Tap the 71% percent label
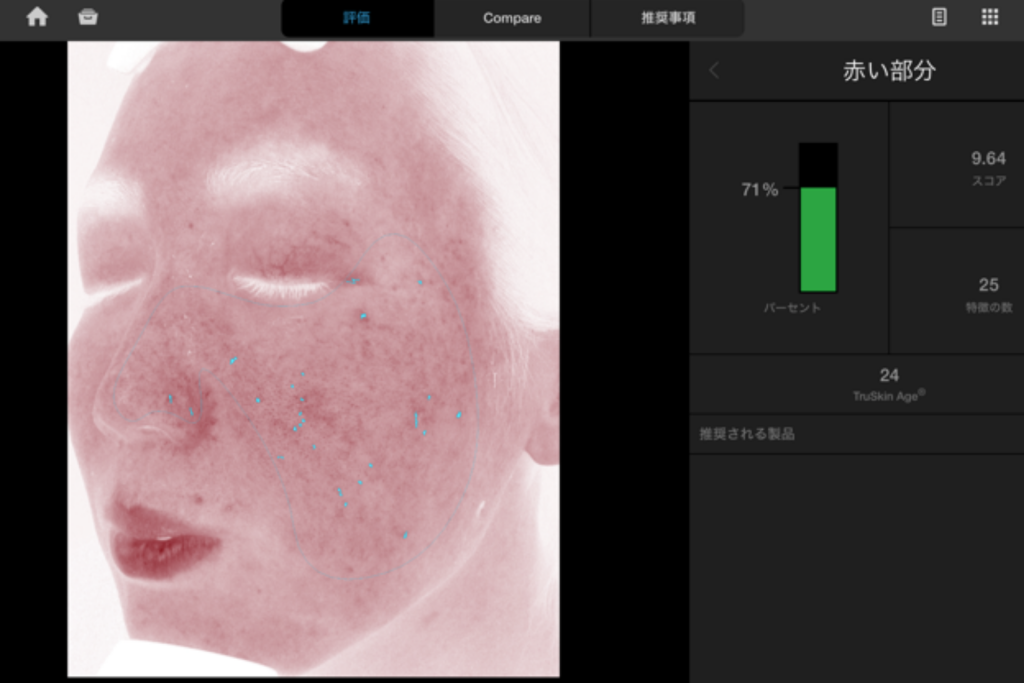This screenshot has height=683, width=1024. tap(759, 190)
